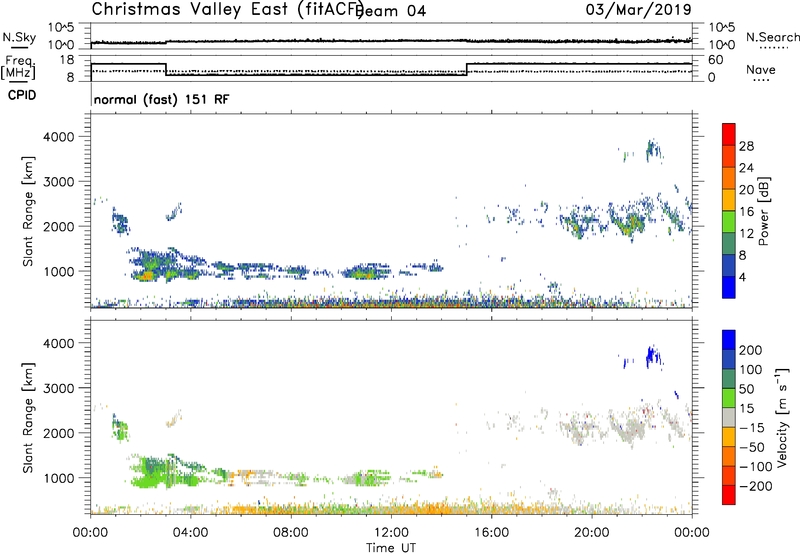Click the date '03/Mar/2019'
800x554 pixels.
(638, 9)
